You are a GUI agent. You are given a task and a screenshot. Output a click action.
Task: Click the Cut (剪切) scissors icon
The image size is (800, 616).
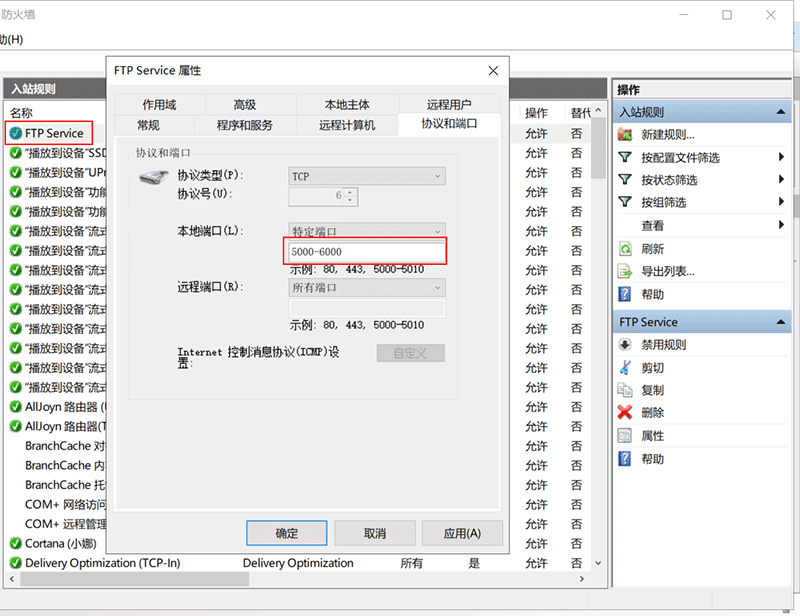pos(624,367)
